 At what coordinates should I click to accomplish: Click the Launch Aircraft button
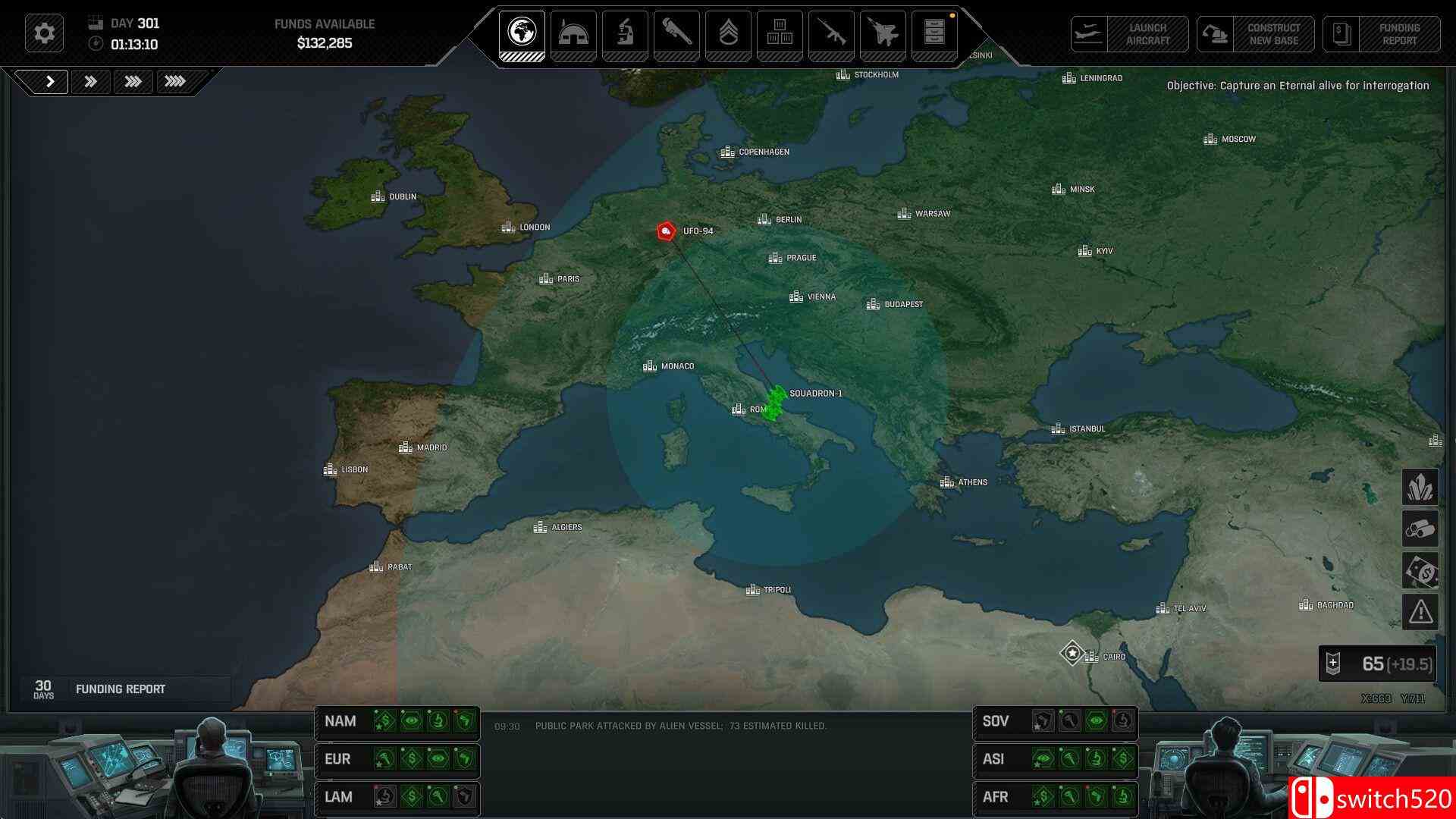click(x=1129, y=34)
